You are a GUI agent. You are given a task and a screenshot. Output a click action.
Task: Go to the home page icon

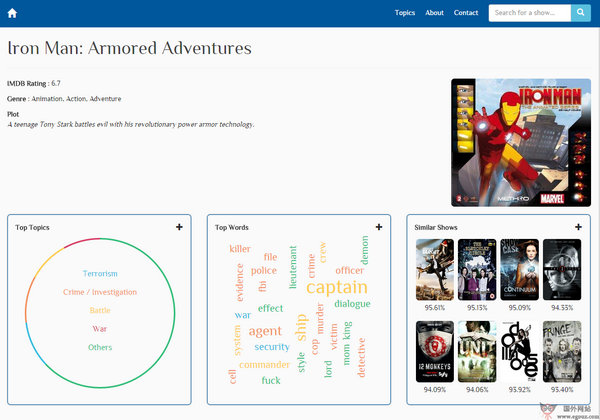coord(12,13)
